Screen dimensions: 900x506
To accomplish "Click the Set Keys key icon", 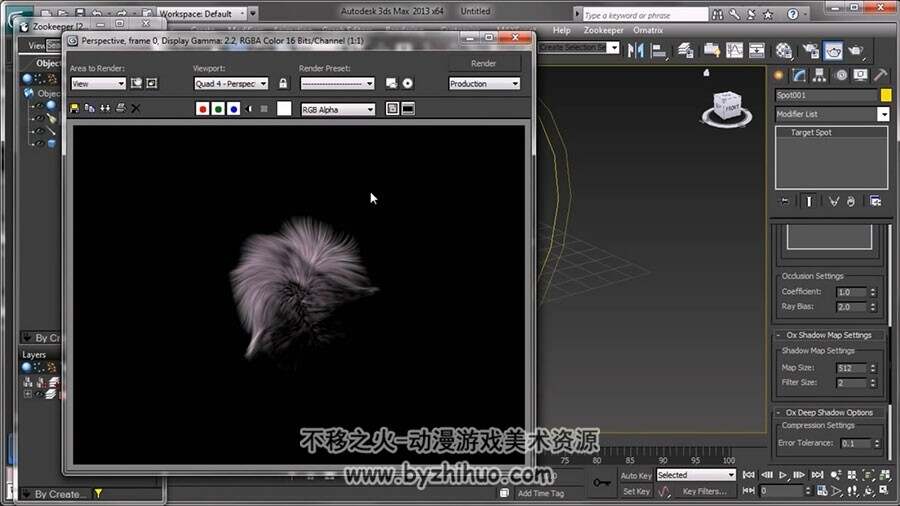I will [x=602, y=482].
